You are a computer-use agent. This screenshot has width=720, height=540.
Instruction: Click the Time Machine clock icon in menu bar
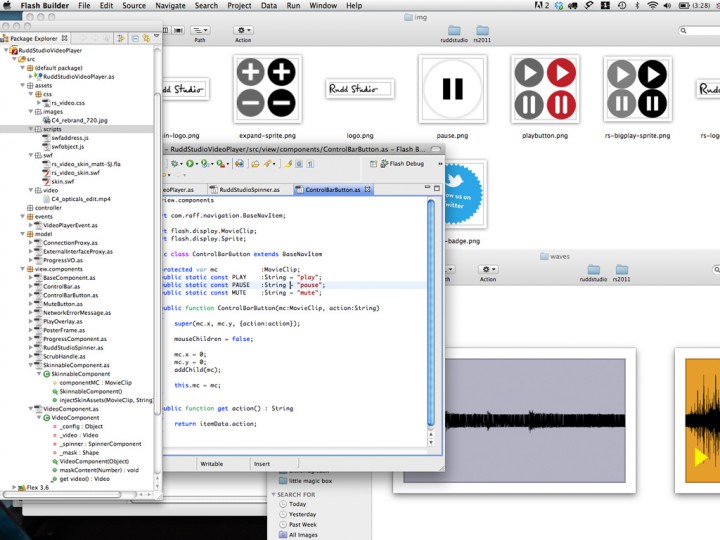[x=622, y=6]
